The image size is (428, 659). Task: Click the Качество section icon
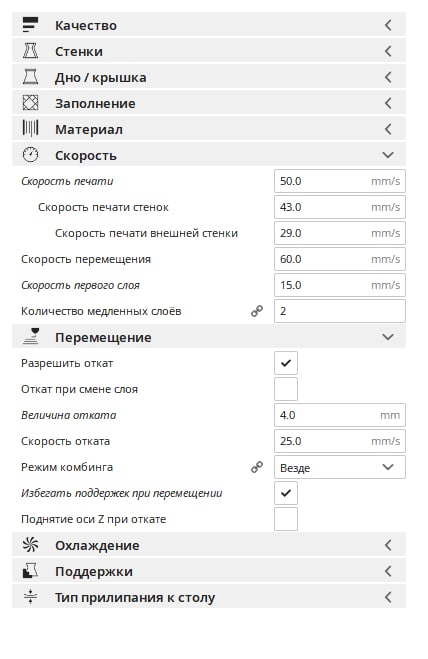click(x=30, y=25)
